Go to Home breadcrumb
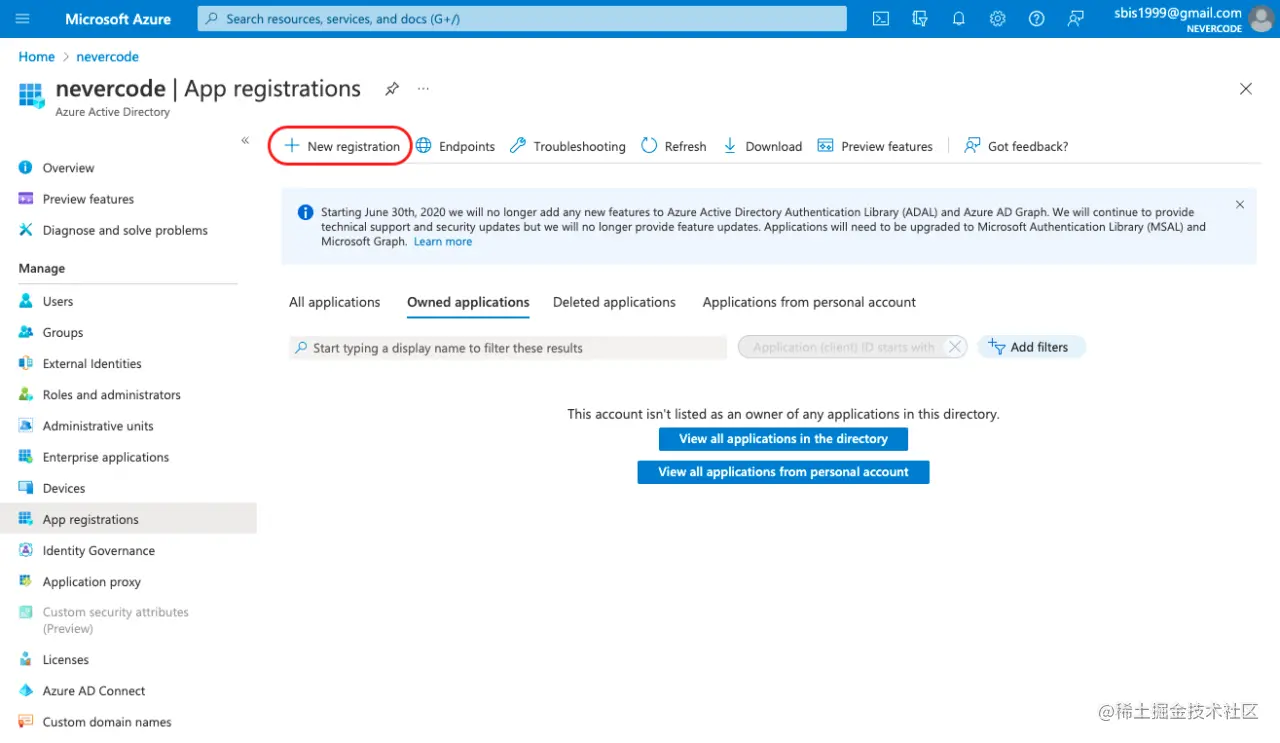The image size is (1280, 743). (36, 57)
